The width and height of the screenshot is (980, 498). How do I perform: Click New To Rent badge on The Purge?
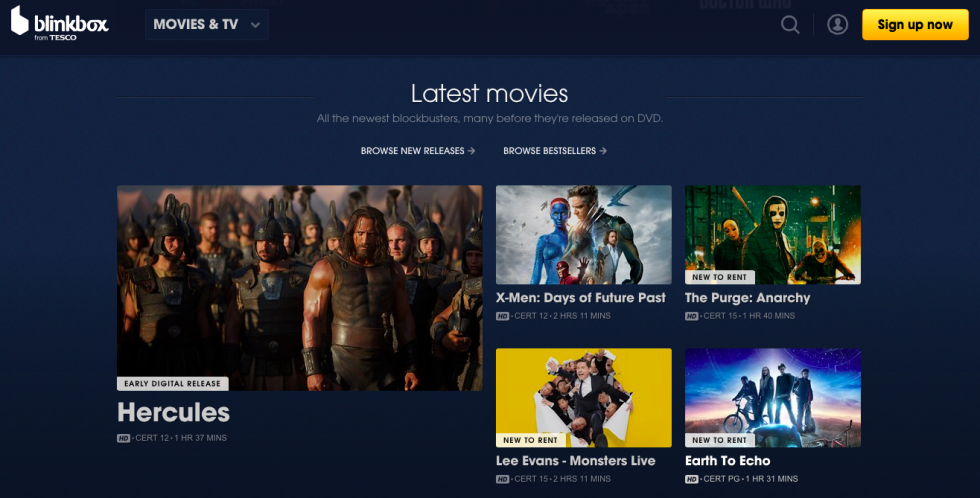pos(719,277)
